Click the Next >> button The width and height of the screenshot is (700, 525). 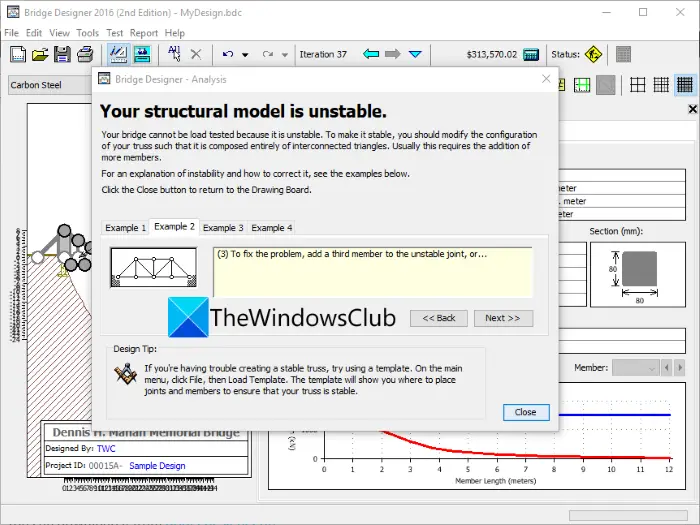503,318
